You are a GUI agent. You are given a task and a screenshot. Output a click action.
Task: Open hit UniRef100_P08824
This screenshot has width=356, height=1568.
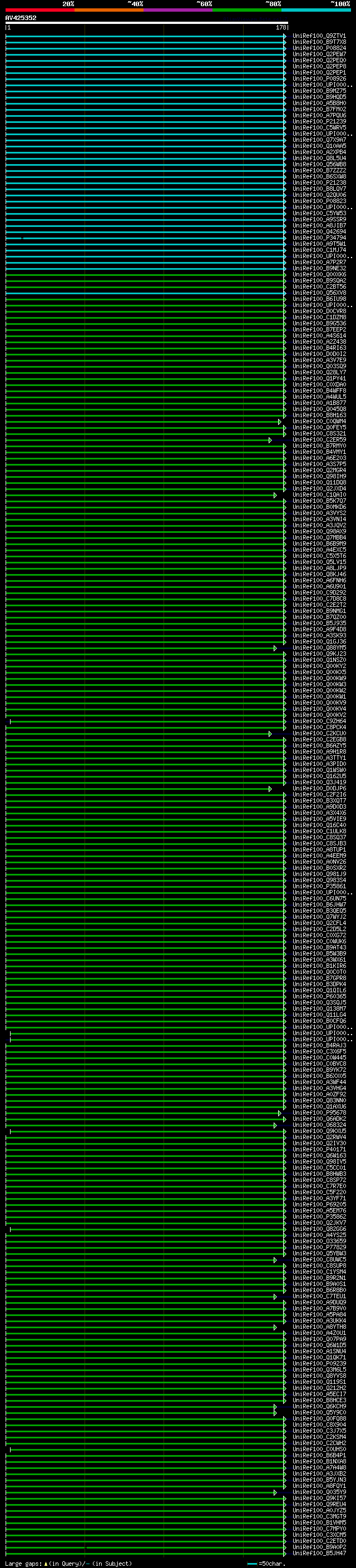(x=319, y=48)
